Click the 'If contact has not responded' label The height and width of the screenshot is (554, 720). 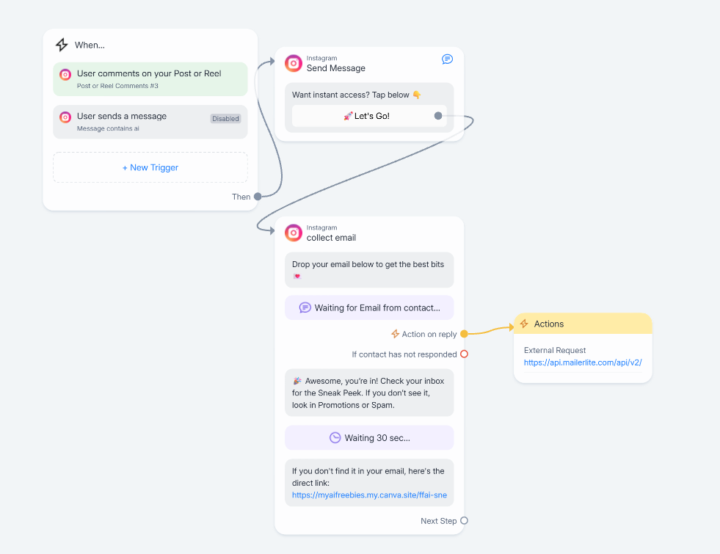click(404, 354)
